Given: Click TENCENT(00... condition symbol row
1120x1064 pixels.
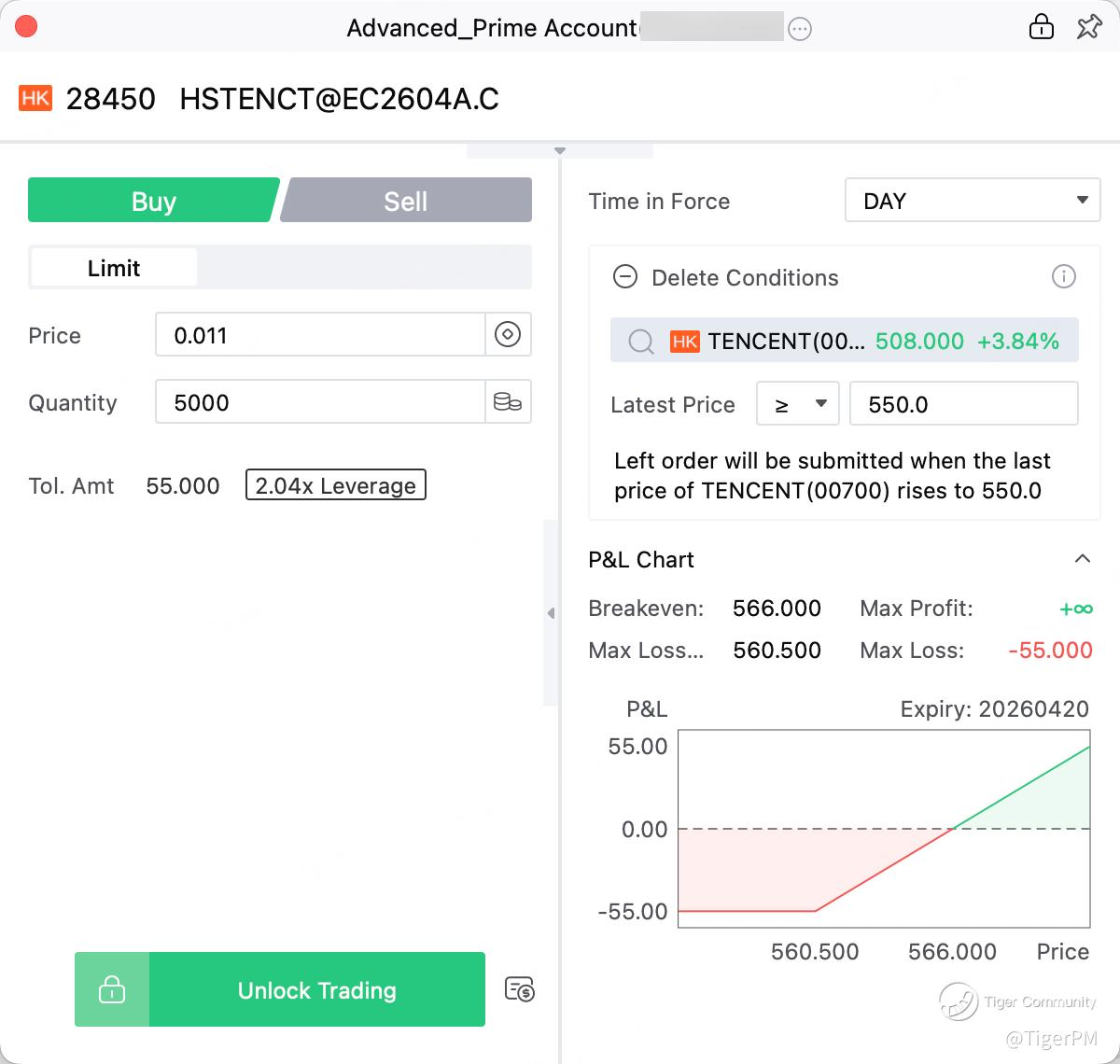Looking at the screenshot, I should click(845, 341).
